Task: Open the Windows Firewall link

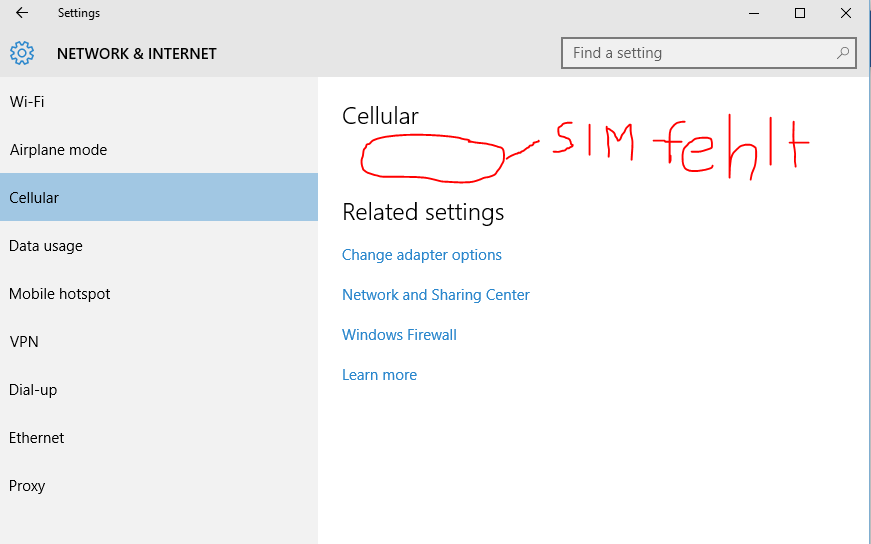Action: (x=399, y=335)
